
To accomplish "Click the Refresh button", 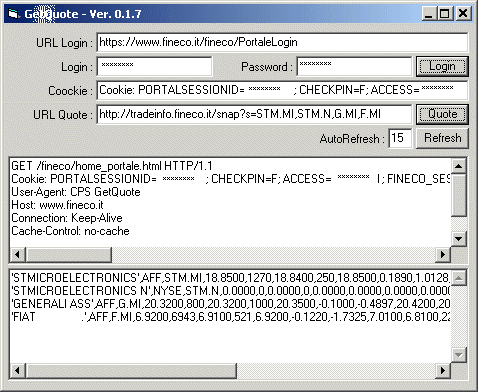I will point(442,138).
